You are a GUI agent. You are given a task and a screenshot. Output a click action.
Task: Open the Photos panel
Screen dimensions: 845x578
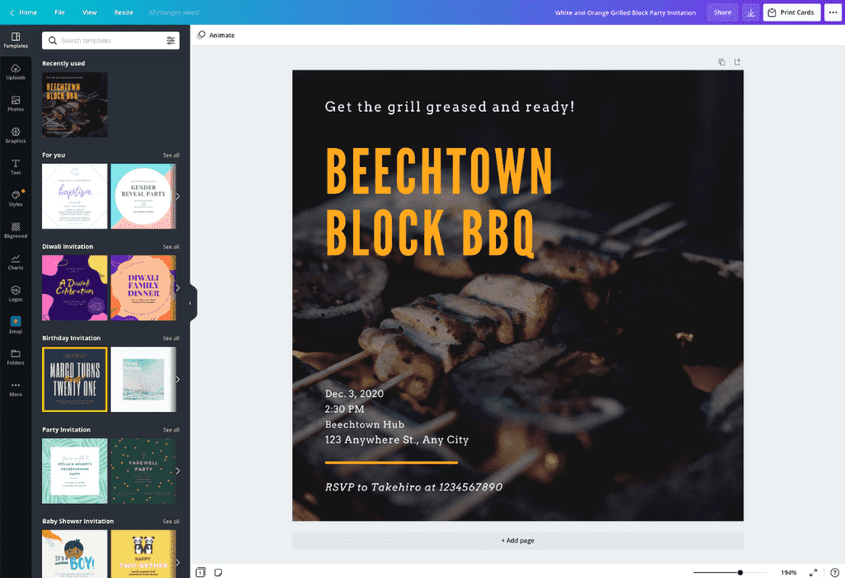click(x=15, y=105)
